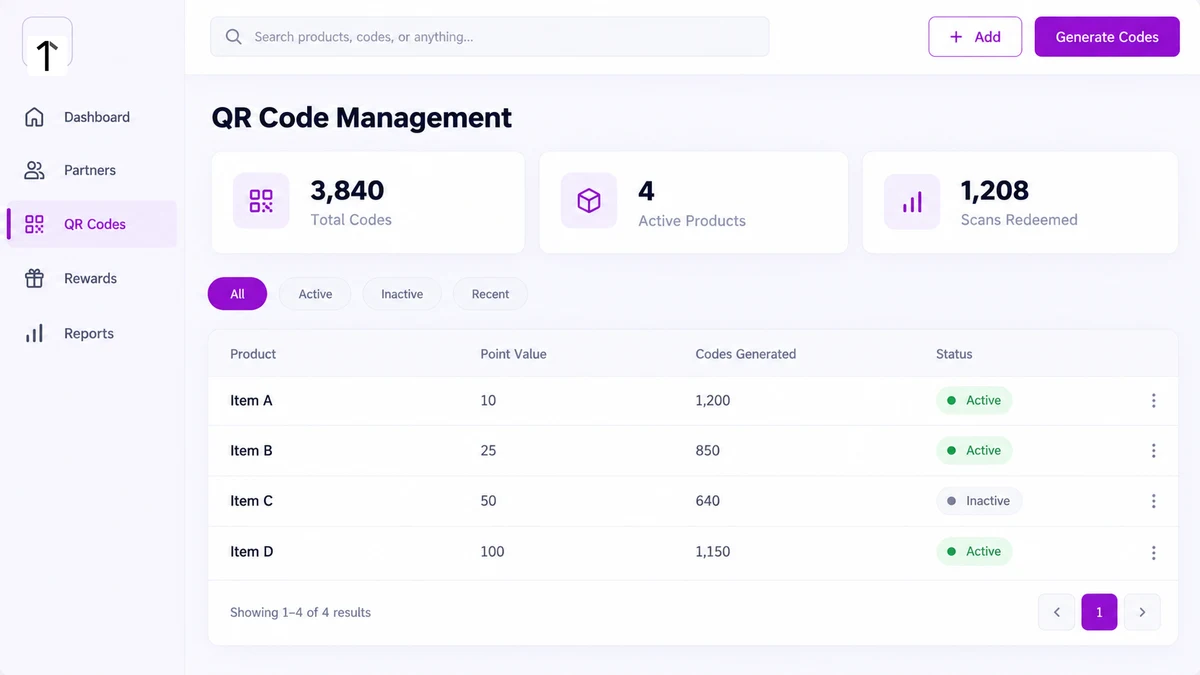The image size is (1200, 675).
Task: Click the Item C product name
Action: (x=251, y=501)
